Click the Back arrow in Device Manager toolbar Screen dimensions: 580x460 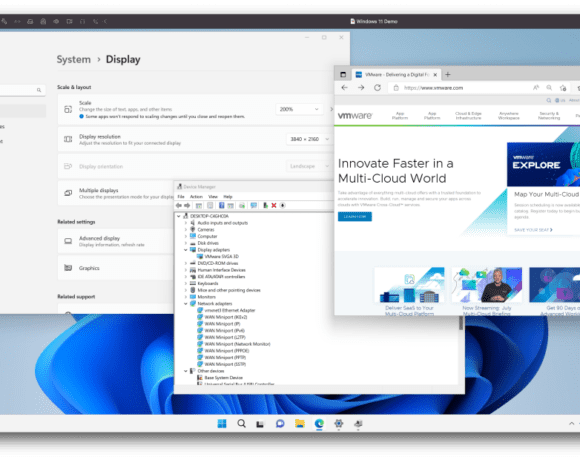point(179,206)
